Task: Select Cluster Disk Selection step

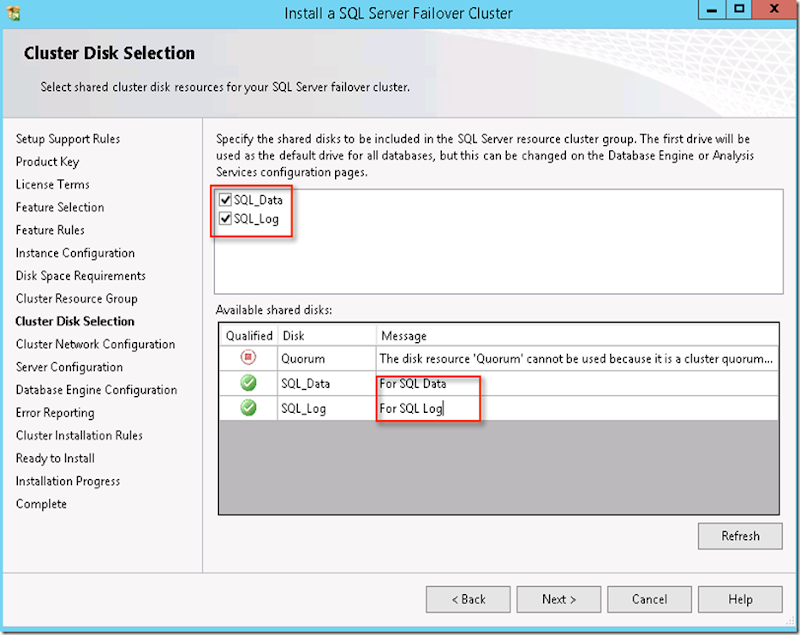Action: pyautogui.click(x=75, y=321)
